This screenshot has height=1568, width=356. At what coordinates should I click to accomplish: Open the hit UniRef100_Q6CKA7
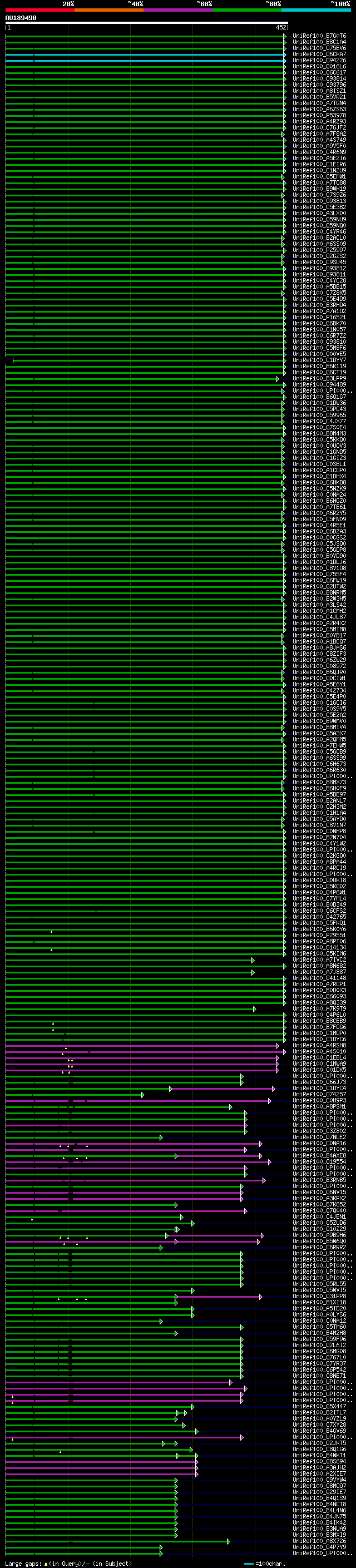tap(319, 54)
